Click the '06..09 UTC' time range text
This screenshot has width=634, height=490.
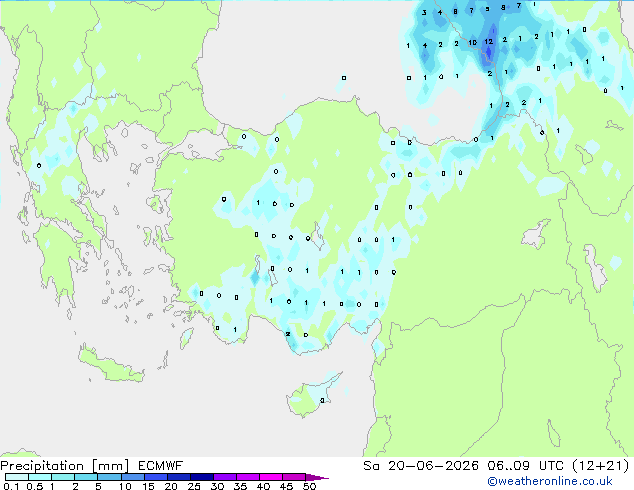coord(525,466)
